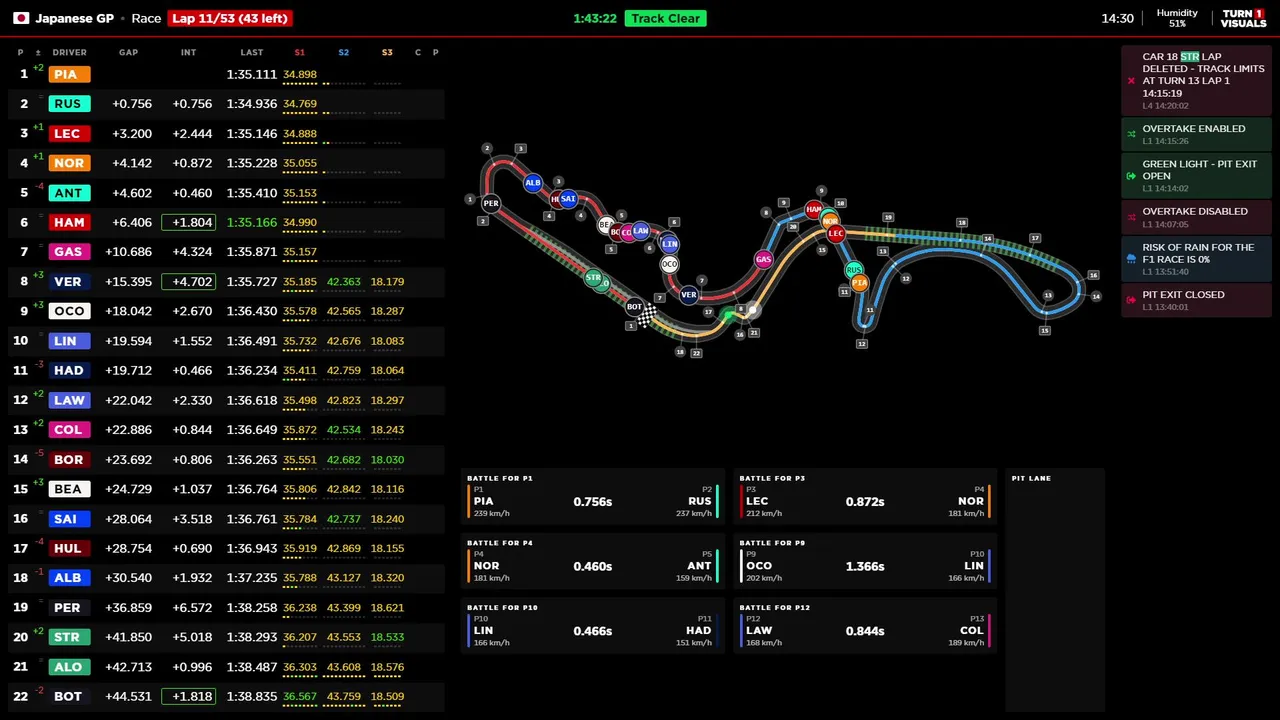This screenshot has height=720, width=1280.
Task: Click the LAST column header
Action: (252, 52)
